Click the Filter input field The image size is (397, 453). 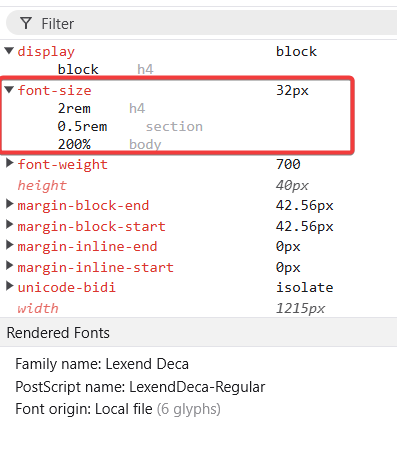pos(202,23)
